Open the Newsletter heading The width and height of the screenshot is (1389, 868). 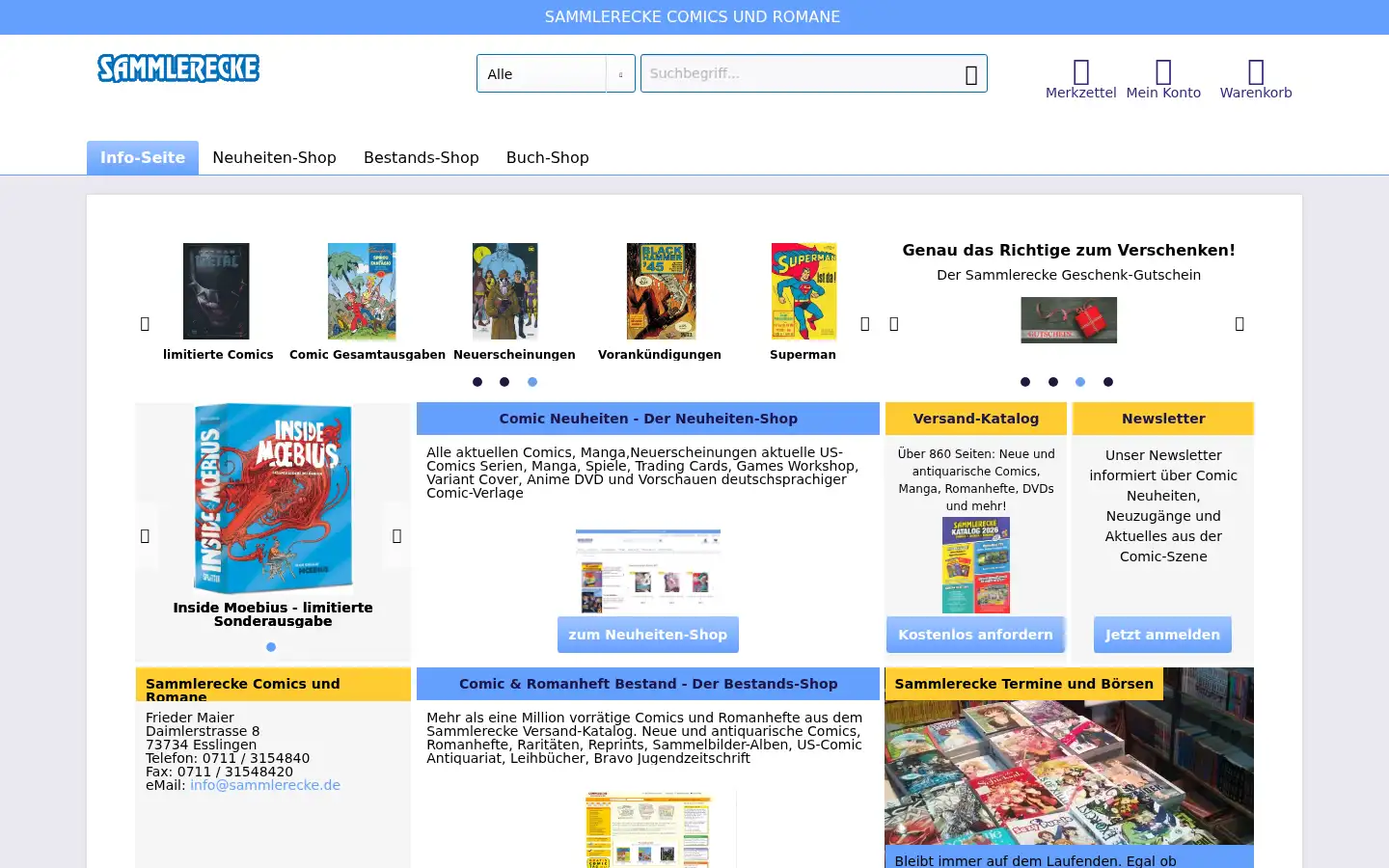[x=1163, y=419]
